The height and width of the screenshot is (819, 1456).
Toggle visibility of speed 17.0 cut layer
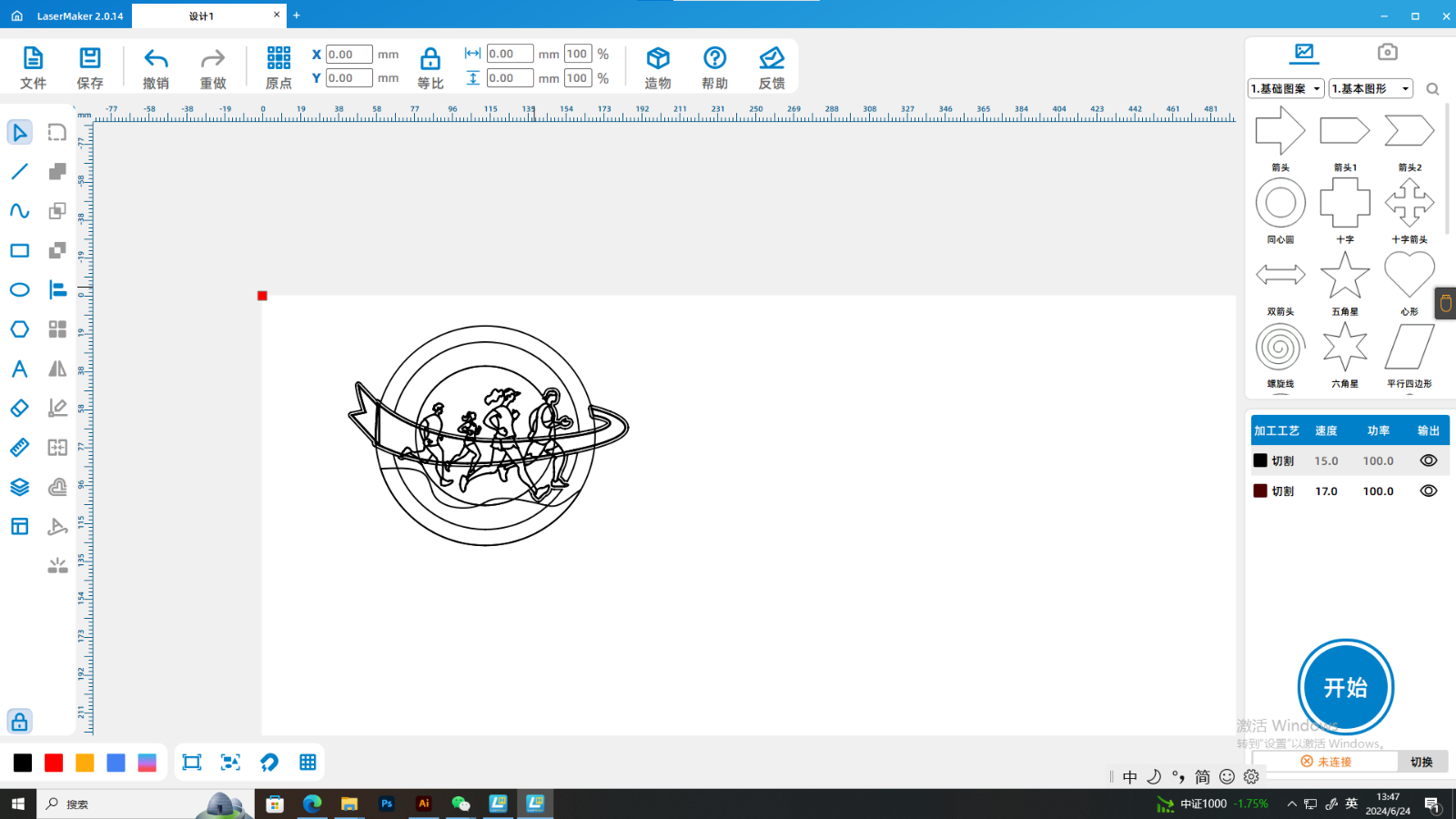tap(1428, 490)
